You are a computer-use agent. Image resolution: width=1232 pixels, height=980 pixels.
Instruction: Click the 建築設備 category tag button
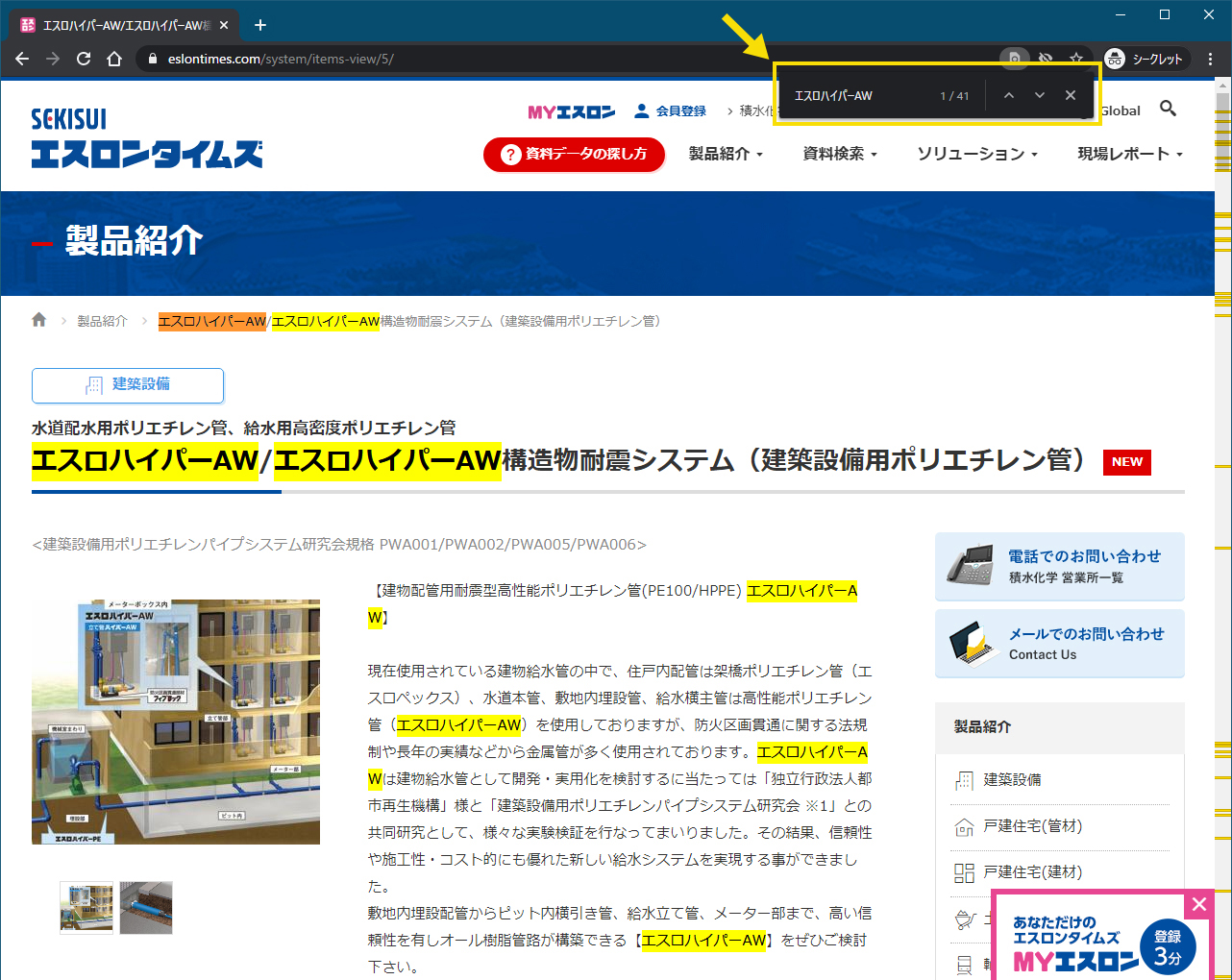128,385
